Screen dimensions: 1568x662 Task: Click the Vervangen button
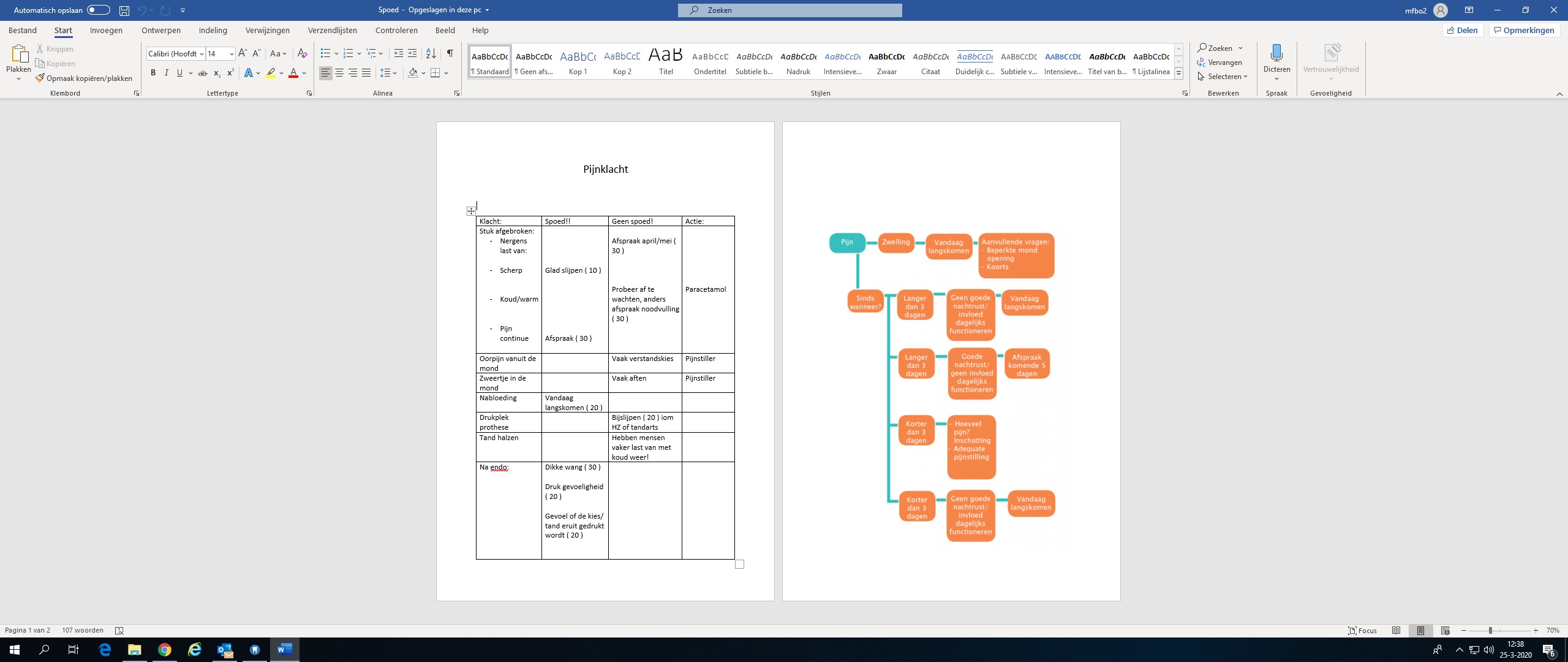click(1219, 63)
